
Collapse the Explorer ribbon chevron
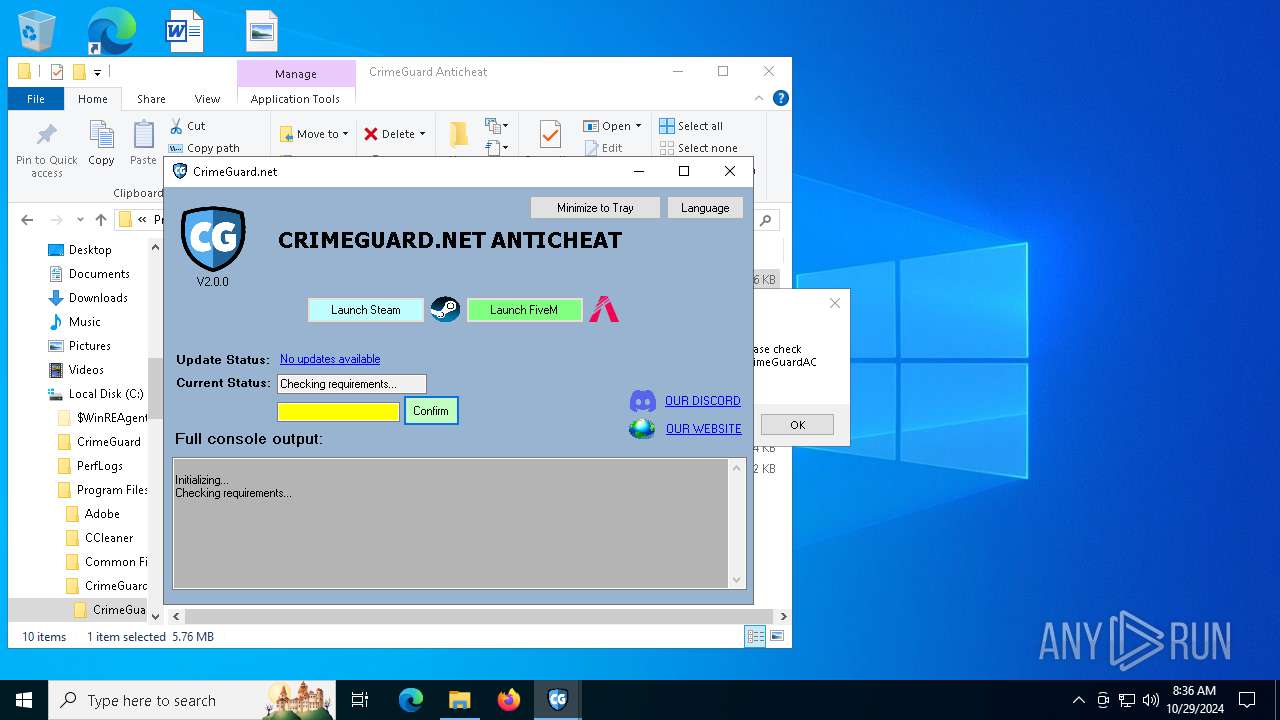(761, 98)
